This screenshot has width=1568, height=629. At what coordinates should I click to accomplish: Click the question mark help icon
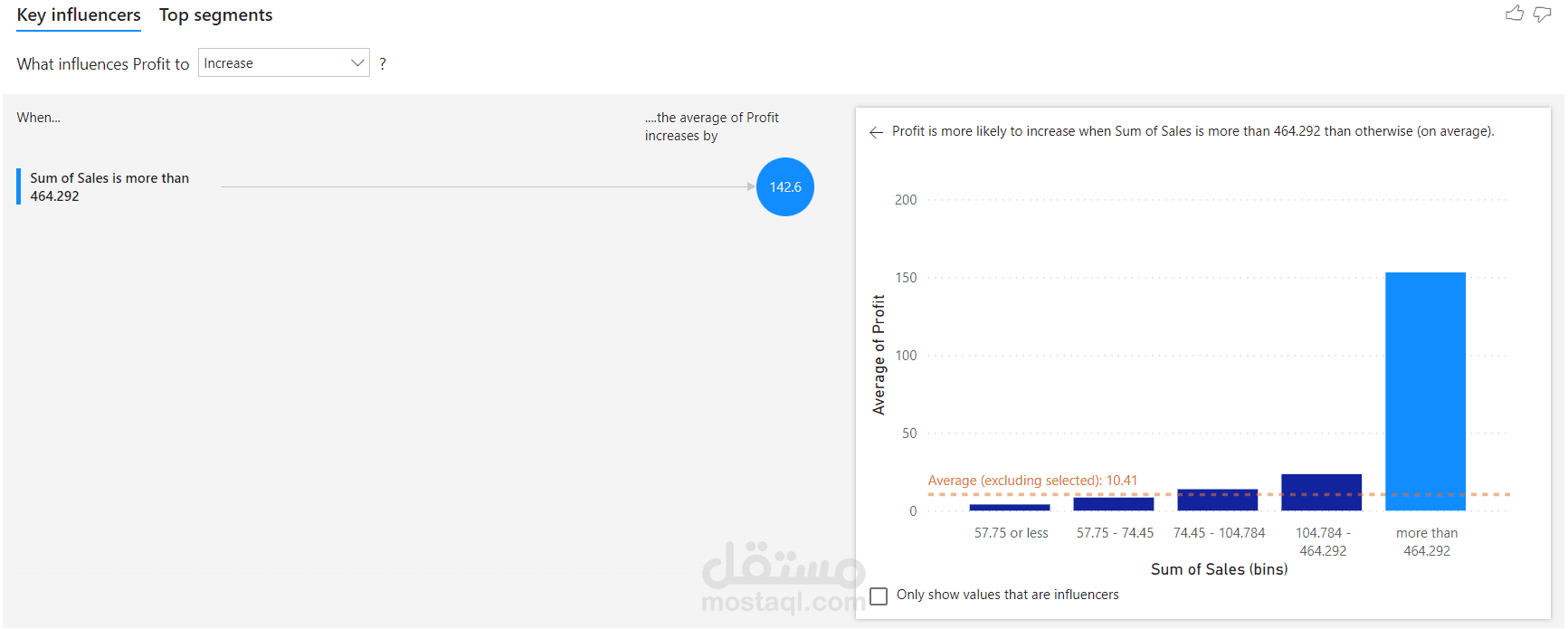[x=383, y=64]
